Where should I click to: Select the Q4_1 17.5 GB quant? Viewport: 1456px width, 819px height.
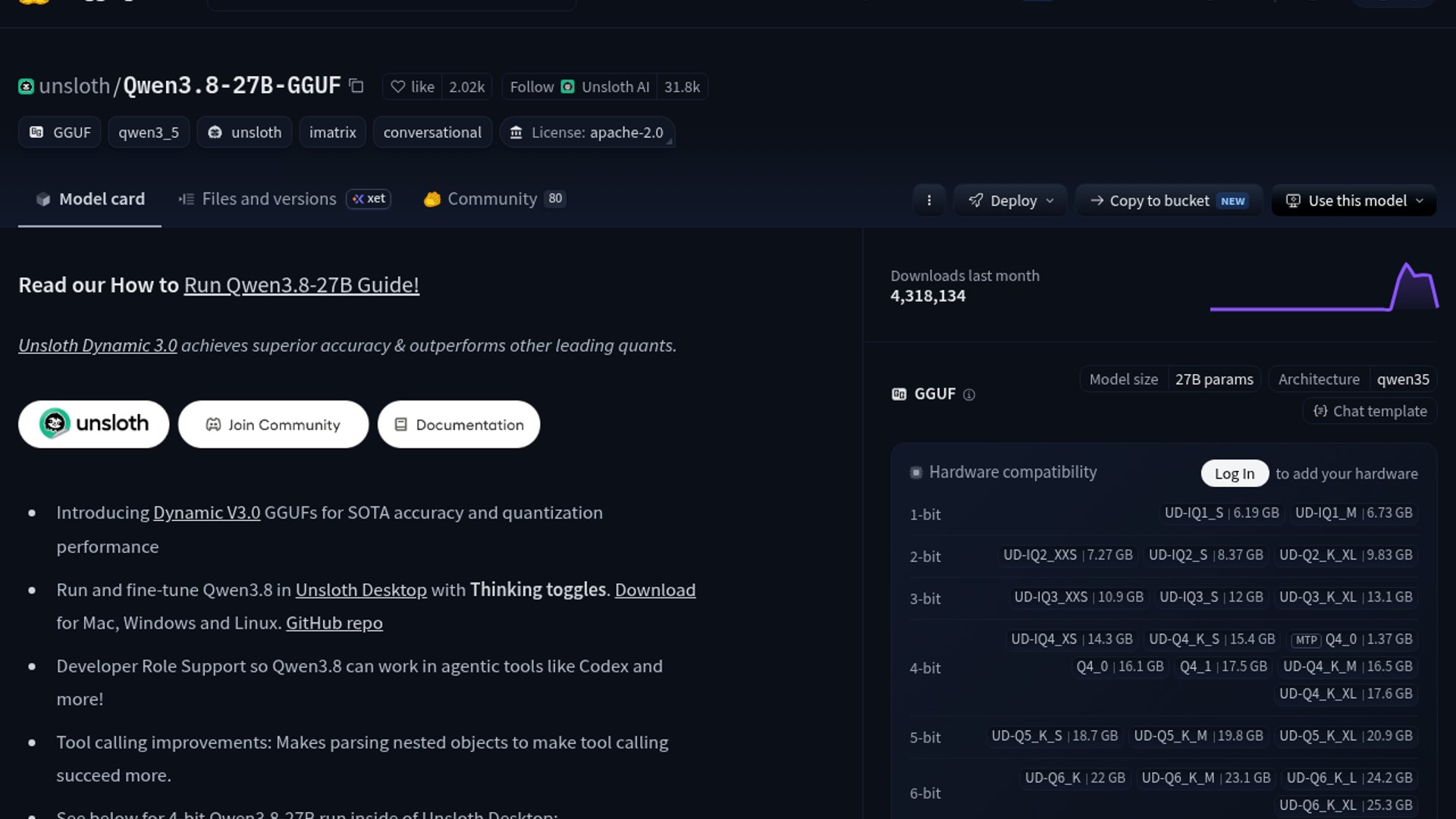tap(1223, 667)
